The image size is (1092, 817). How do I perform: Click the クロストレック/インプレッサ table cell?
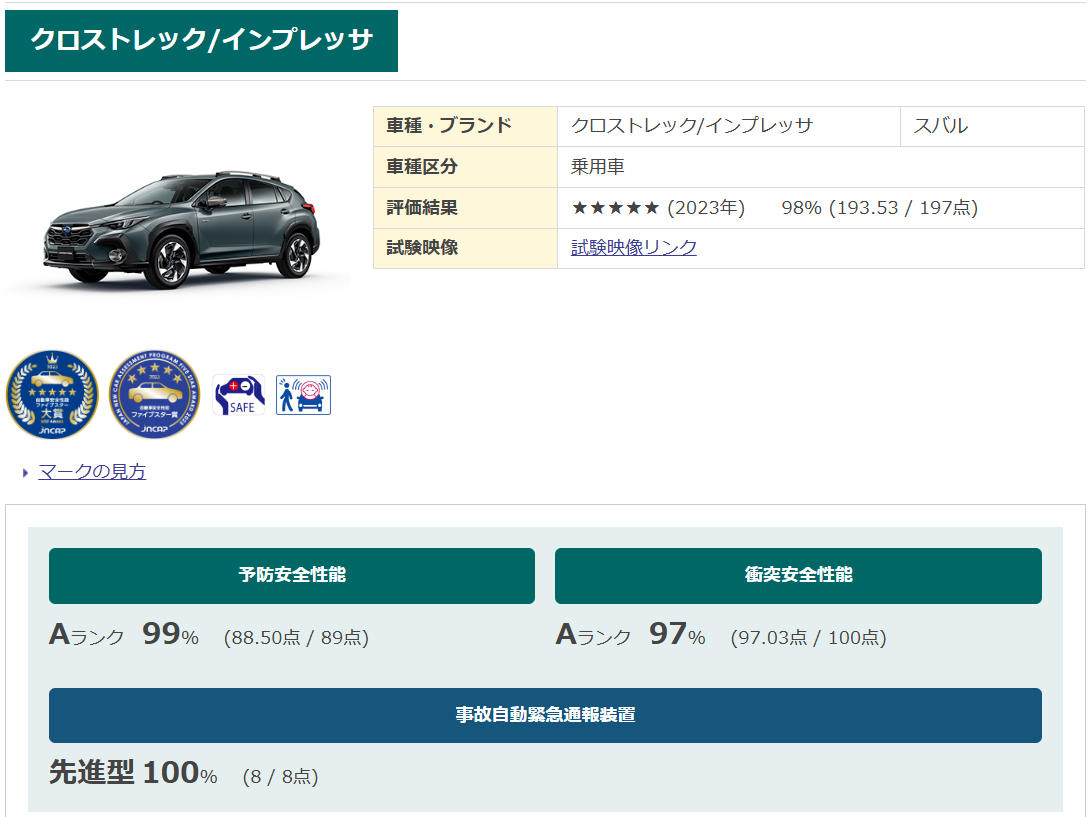pos(728,126)
